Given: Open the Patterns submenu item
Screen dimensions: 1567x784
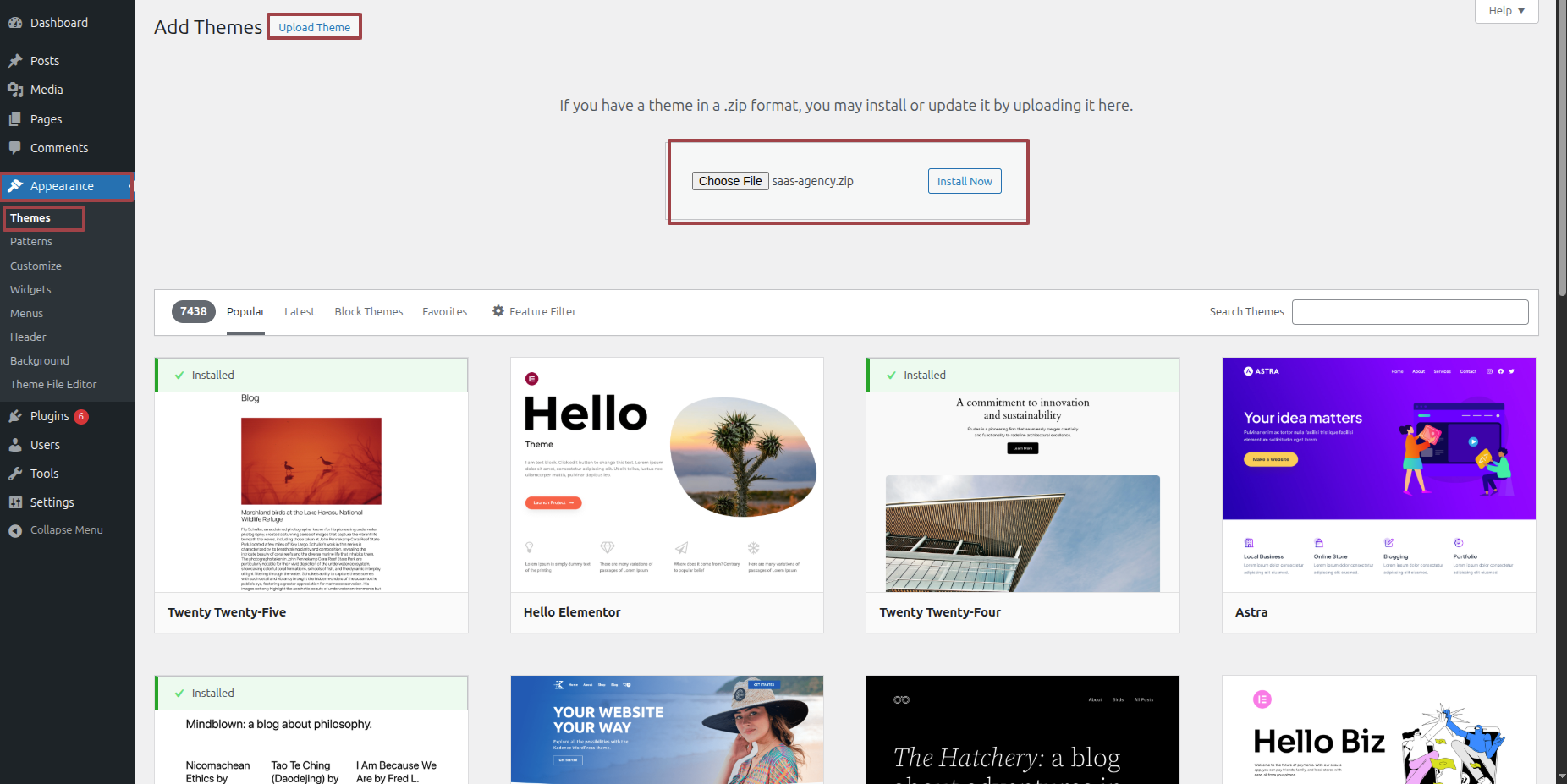Looking at the screenshot, I should tap(31, 242).
